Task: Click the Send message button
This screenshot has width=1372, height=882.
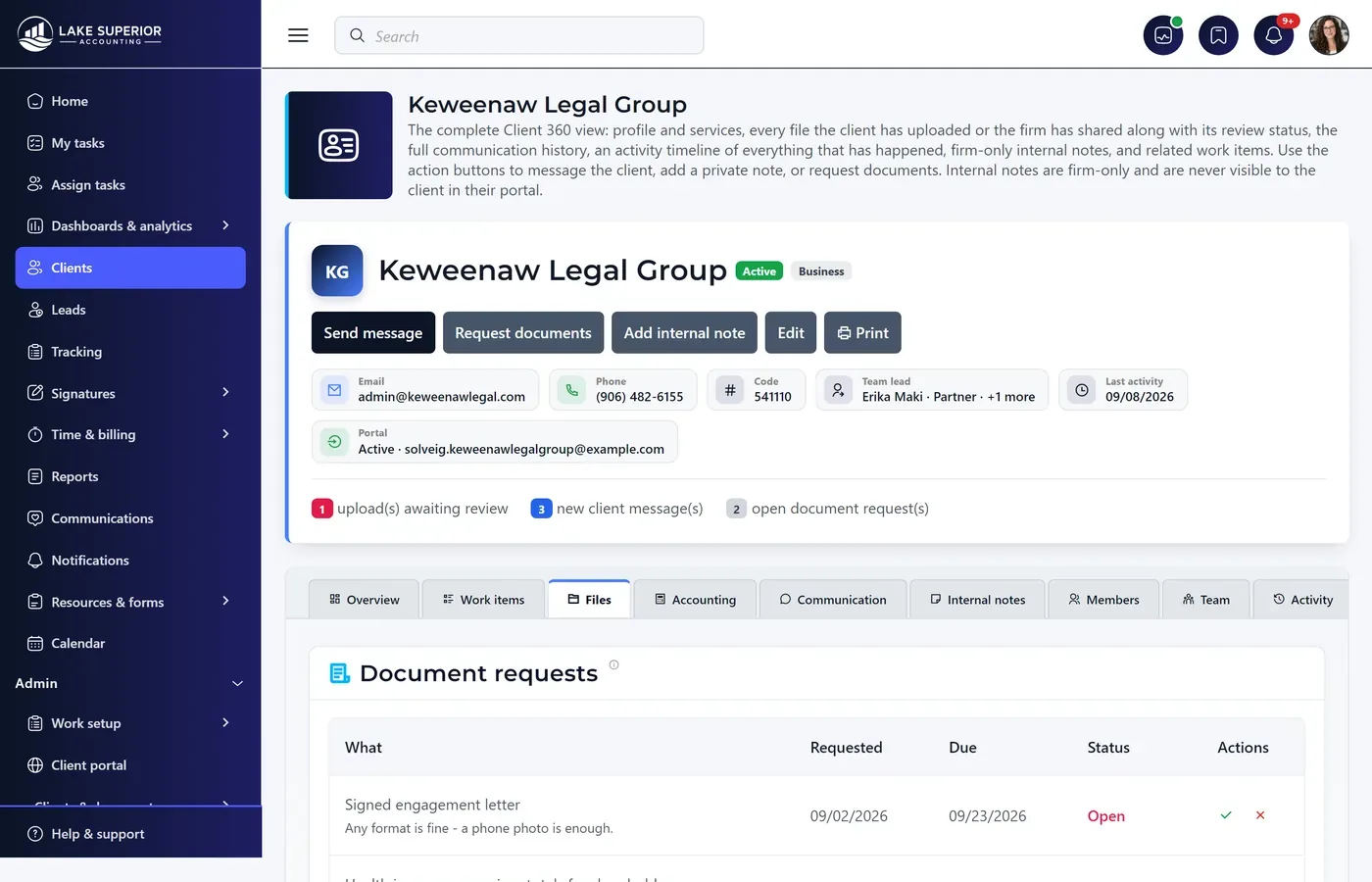Action: click(x=373, y=333)
